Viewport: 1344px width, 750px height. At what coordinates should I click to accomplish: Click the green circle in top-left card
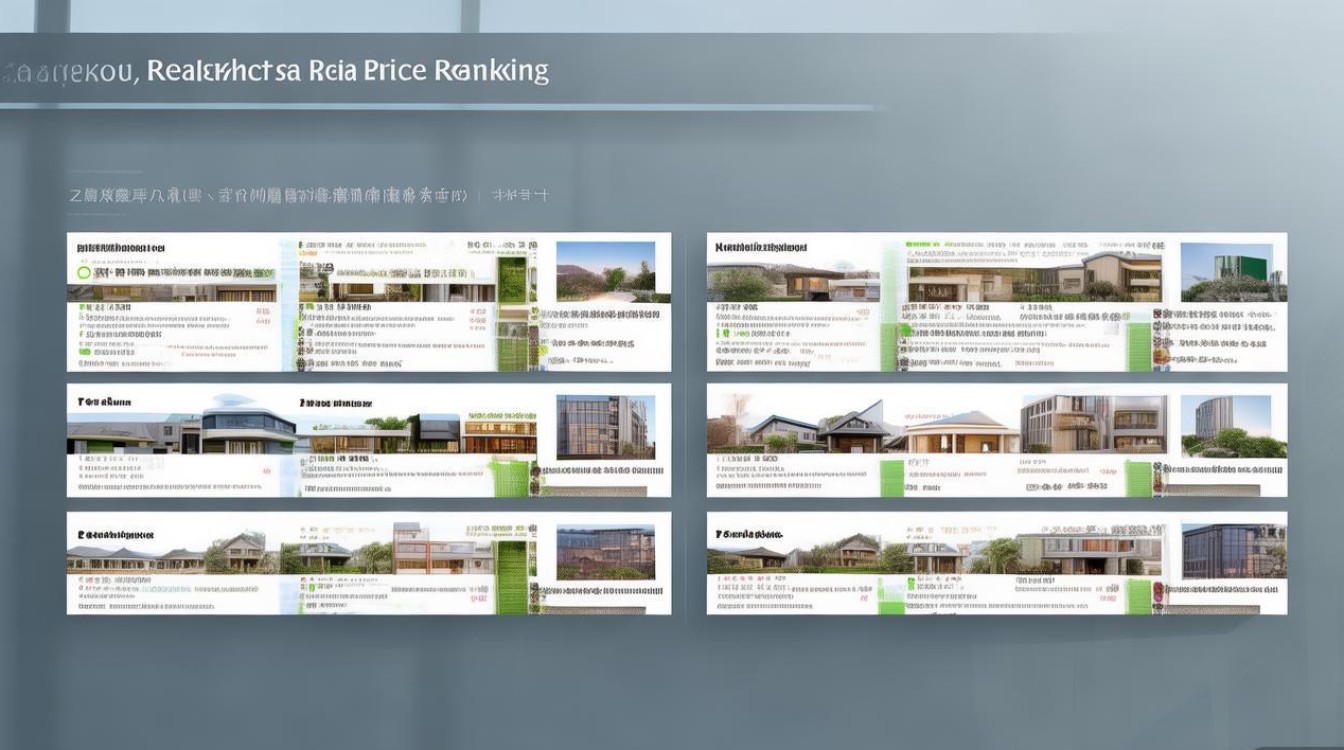(84, 271)
